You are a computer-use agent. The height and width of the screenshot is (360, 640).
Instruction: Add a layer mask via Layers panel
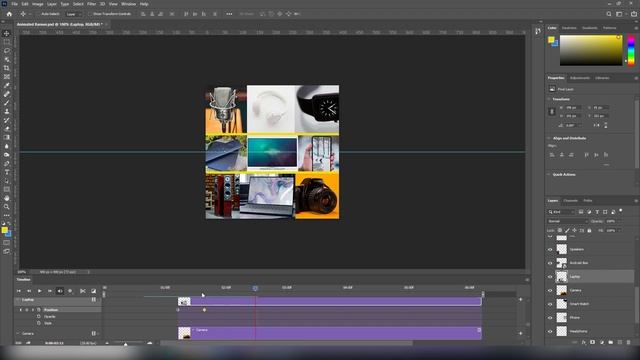(593, 342)
